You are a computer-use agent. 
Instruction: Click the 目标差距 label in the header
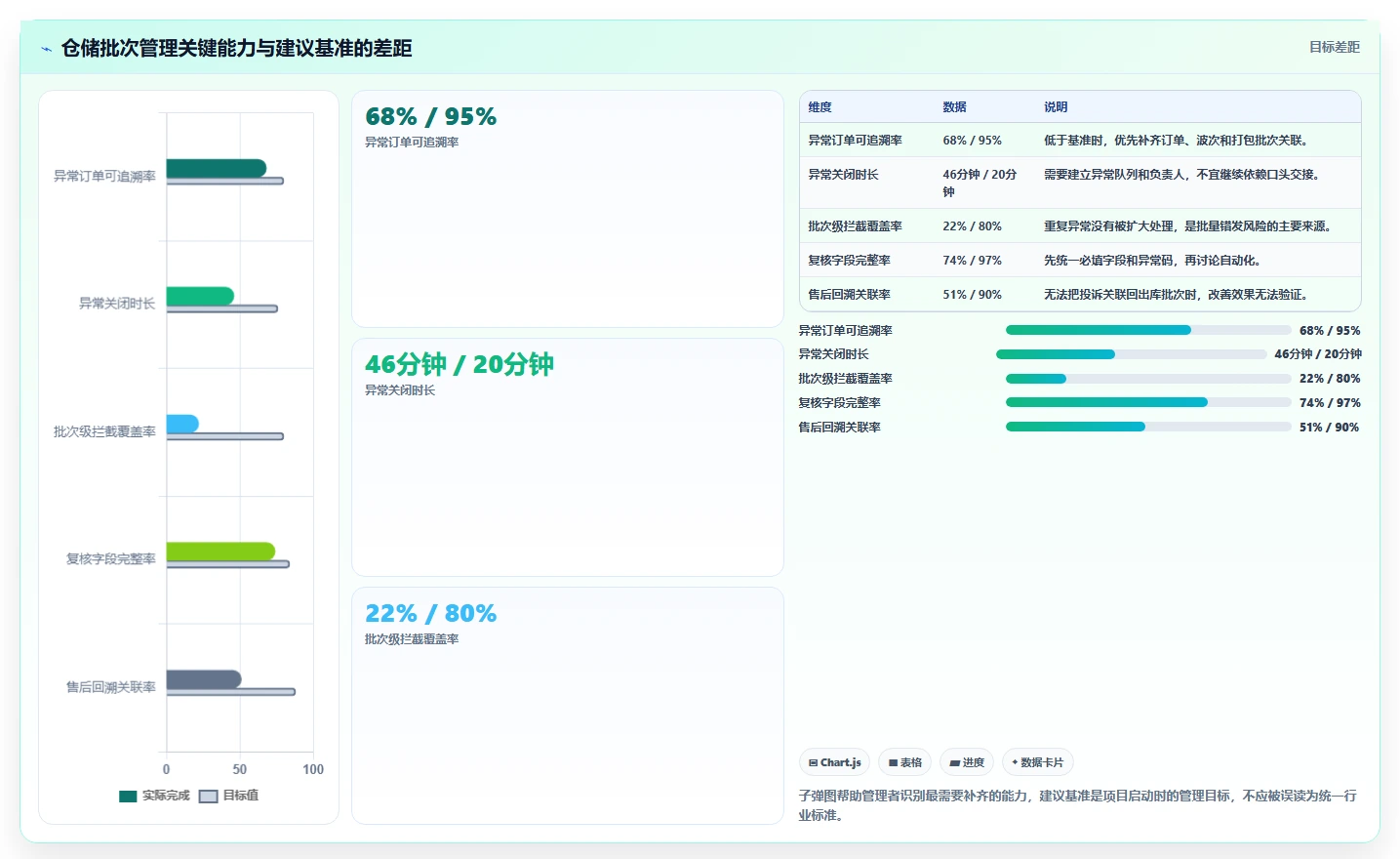click(1335, 47)
